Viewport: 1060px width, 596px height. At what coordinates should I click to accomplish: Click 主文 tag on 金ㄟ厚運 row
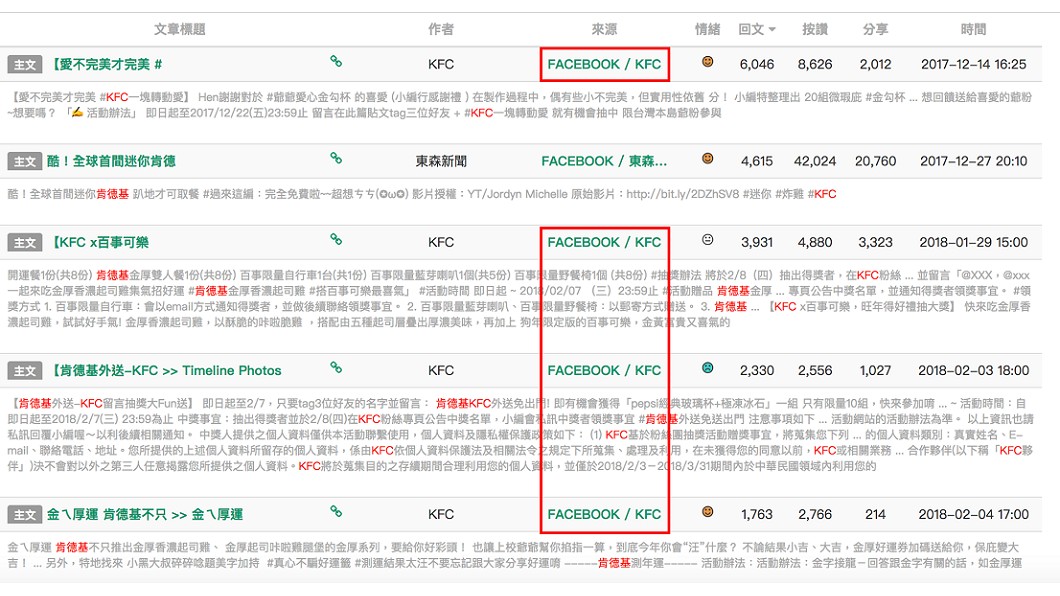25,515
